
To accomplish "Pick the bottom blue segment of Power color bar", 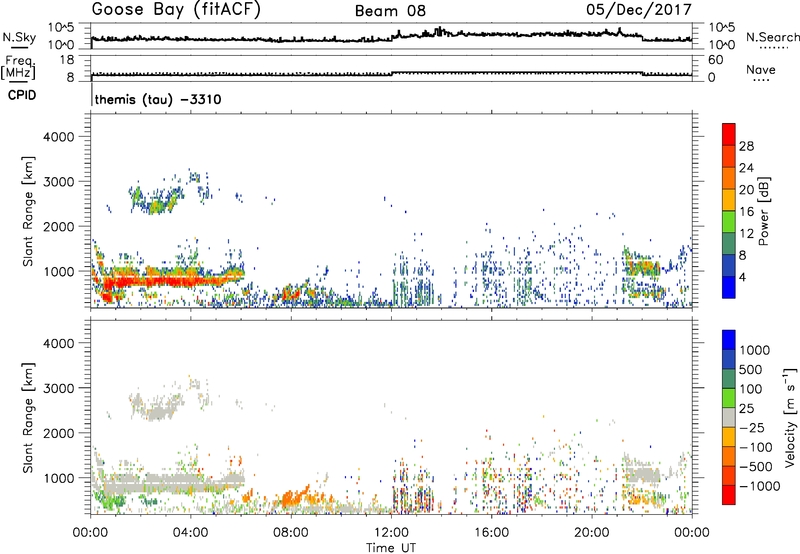I will 729,287.
